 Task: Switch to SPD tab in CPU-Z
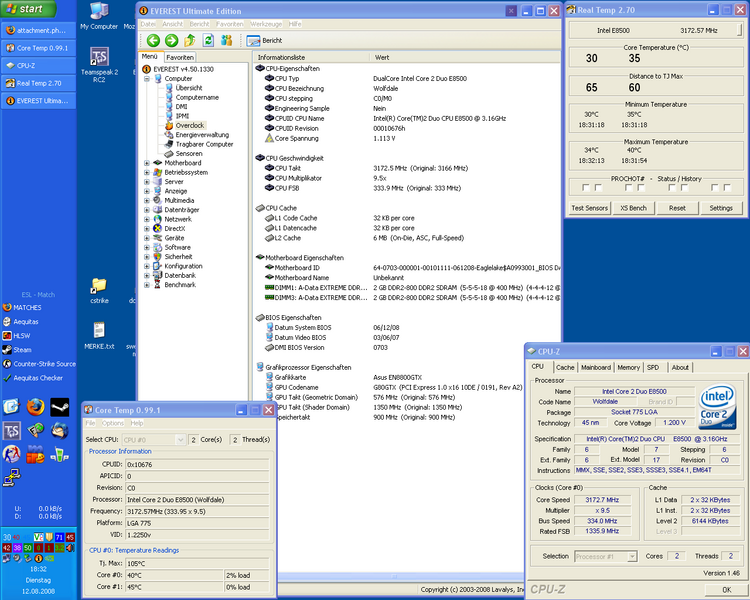click(x=653, y=367)
